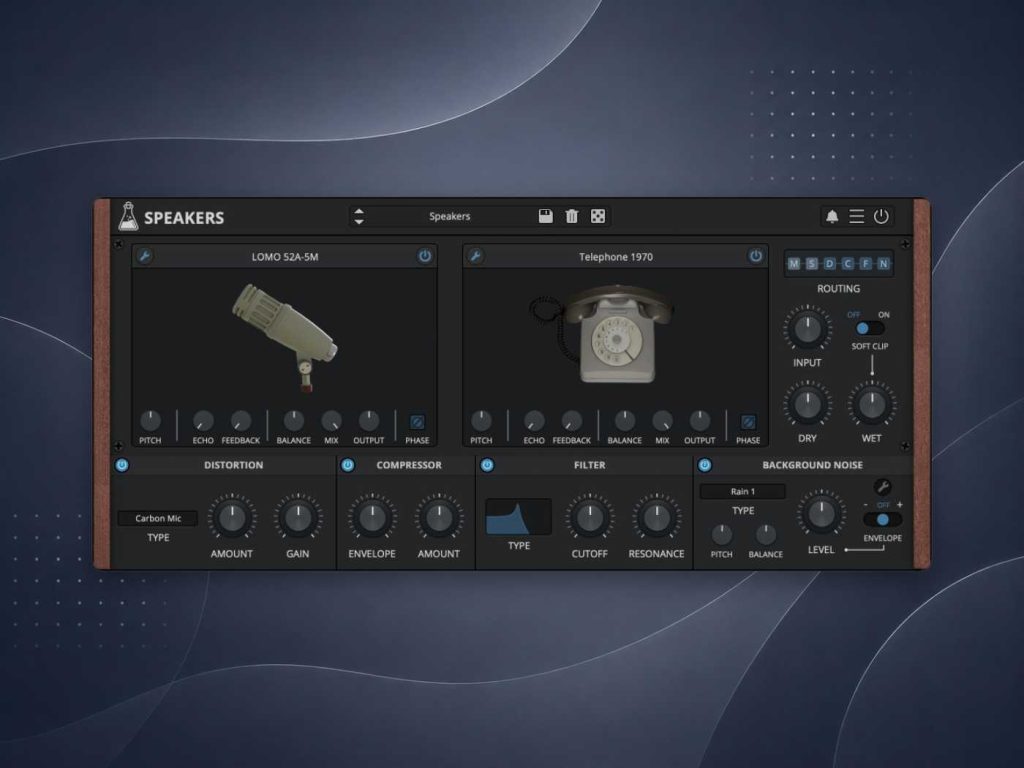Click the save preset floppy disk icon
The height and width of the screenshot is (768, 1024).
[545, 216]
